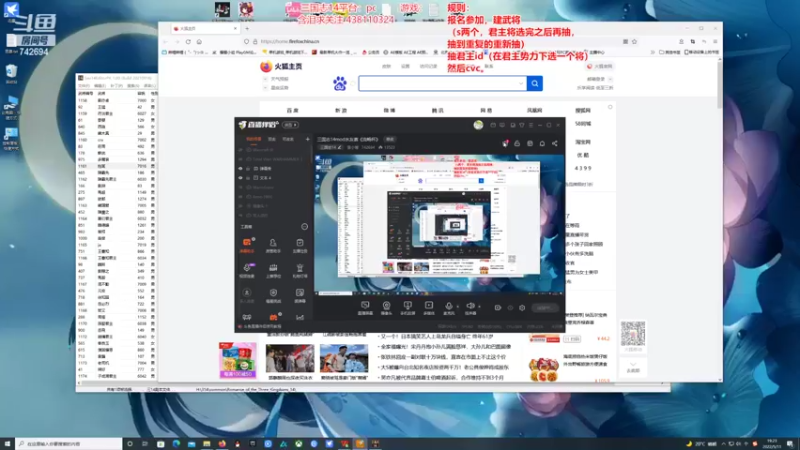Open the colorful snack ad thumbnail
The height and width of the screenshot is (450, 800).
[x=238, y=360]
